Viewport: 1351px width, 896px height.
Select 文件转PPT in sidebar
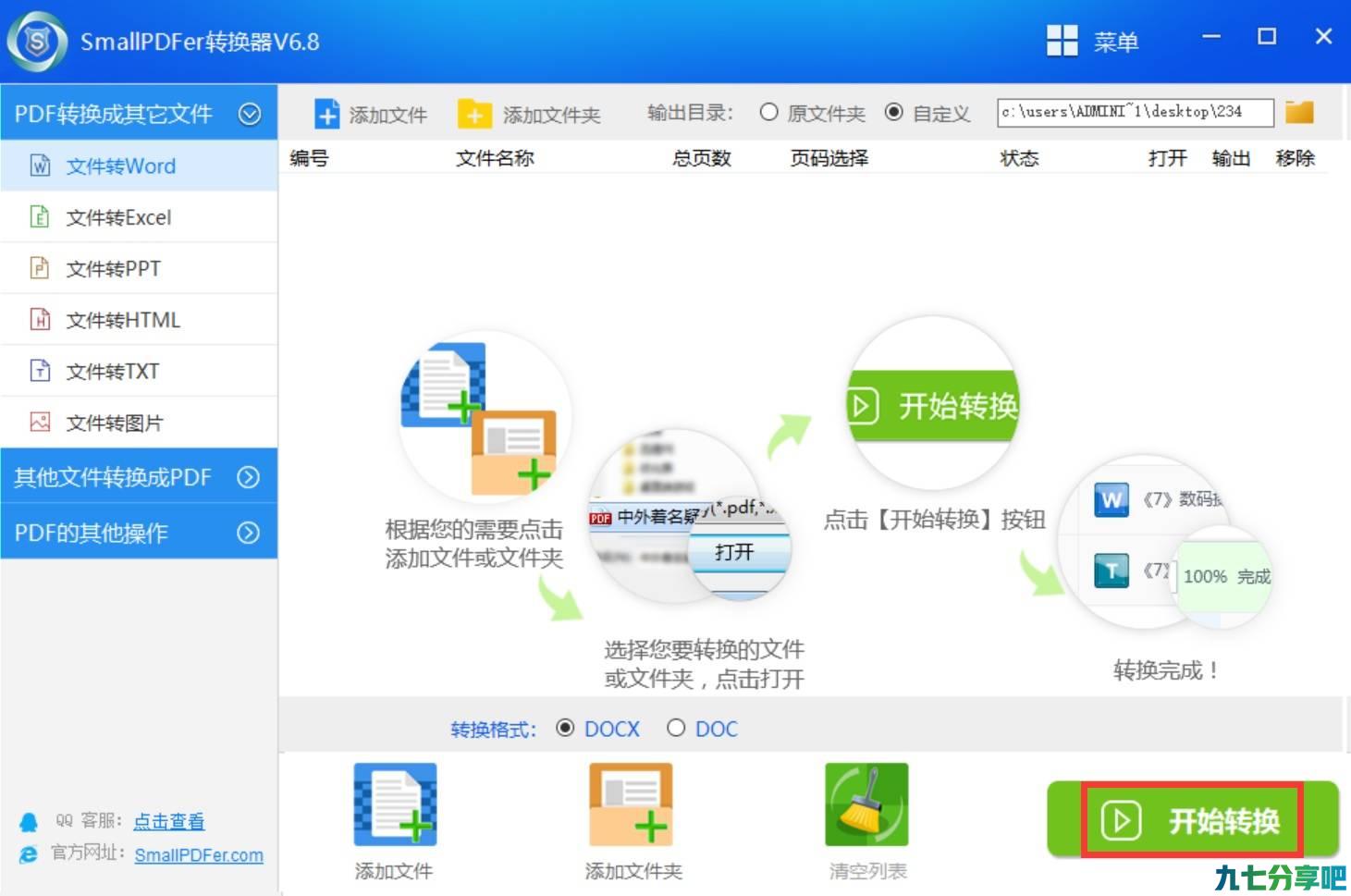tap(139, 269)
